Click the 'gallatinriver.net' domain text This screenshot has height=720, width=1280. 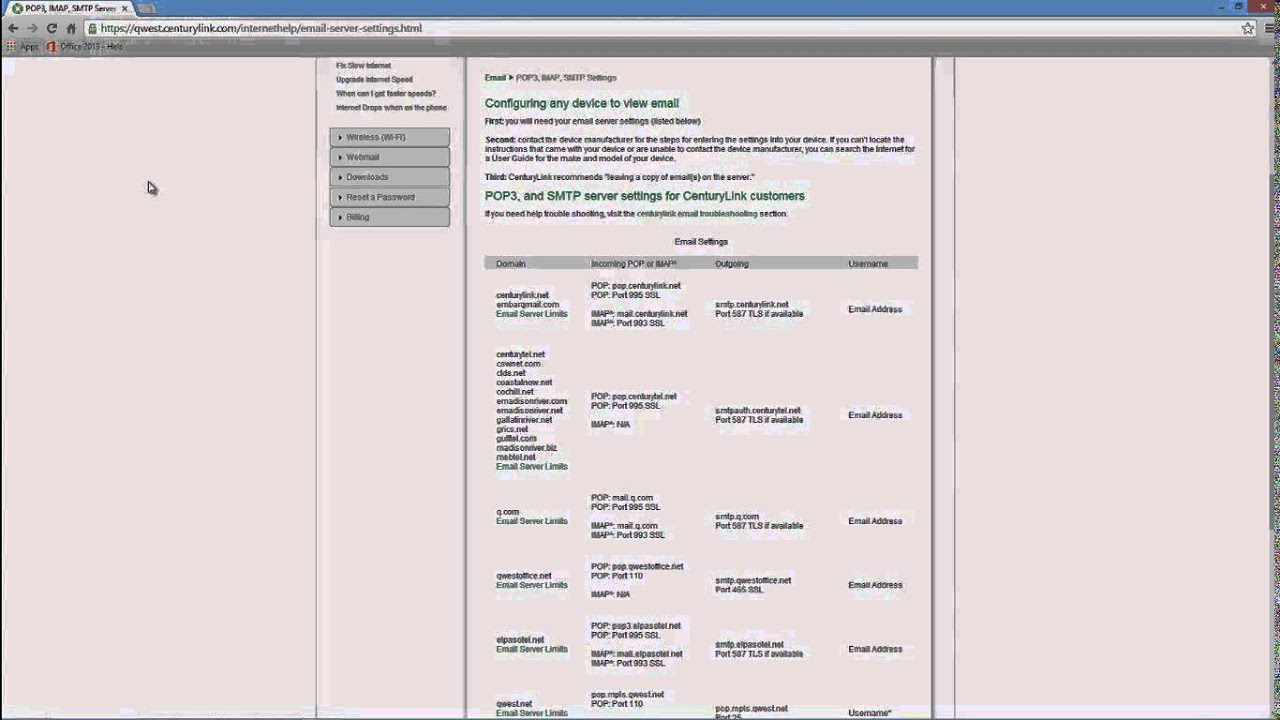pyautogui.click(x=524, y=420)
